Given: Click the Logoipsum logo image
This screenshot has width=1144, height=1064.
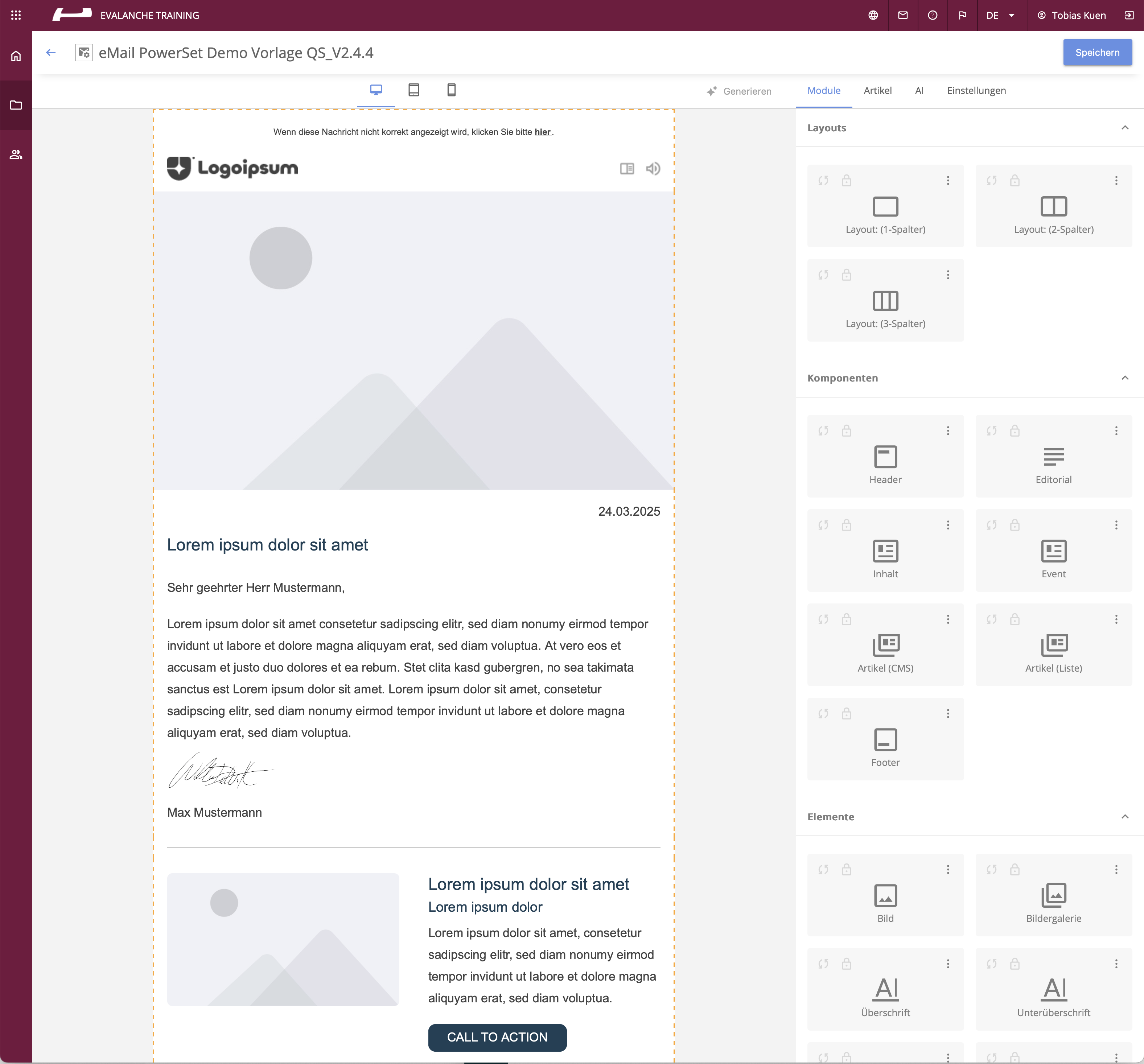Looking at the screenshot, I should click(232, 168).
